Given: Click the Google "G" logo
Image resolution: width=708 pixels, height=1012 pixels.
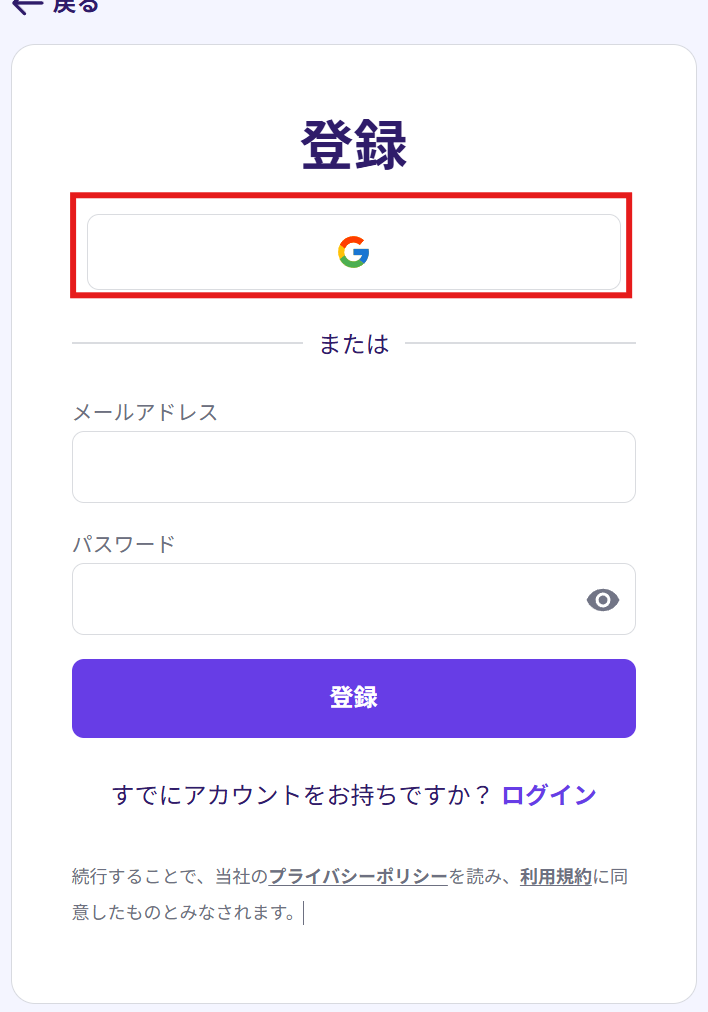Looking at the screenshot, I should (x=354, y=252).
